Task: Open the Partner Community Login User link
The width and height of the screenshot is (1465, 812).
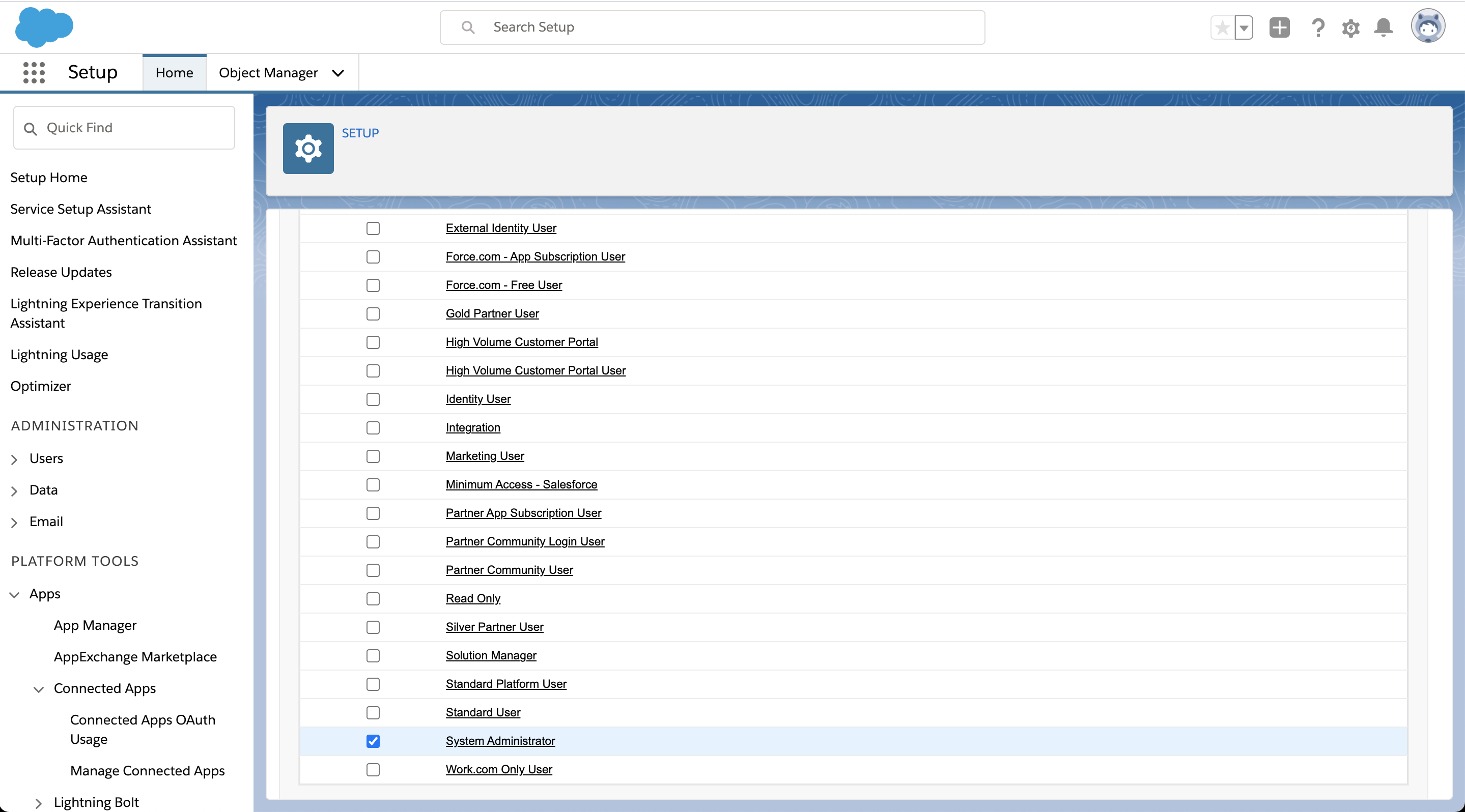Action: pyautogui.click(x=525, y=541)
